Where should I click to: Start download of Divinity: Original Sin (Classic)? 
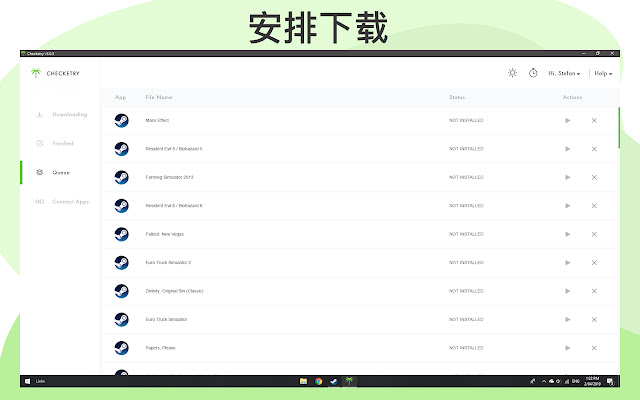(567, 291)
